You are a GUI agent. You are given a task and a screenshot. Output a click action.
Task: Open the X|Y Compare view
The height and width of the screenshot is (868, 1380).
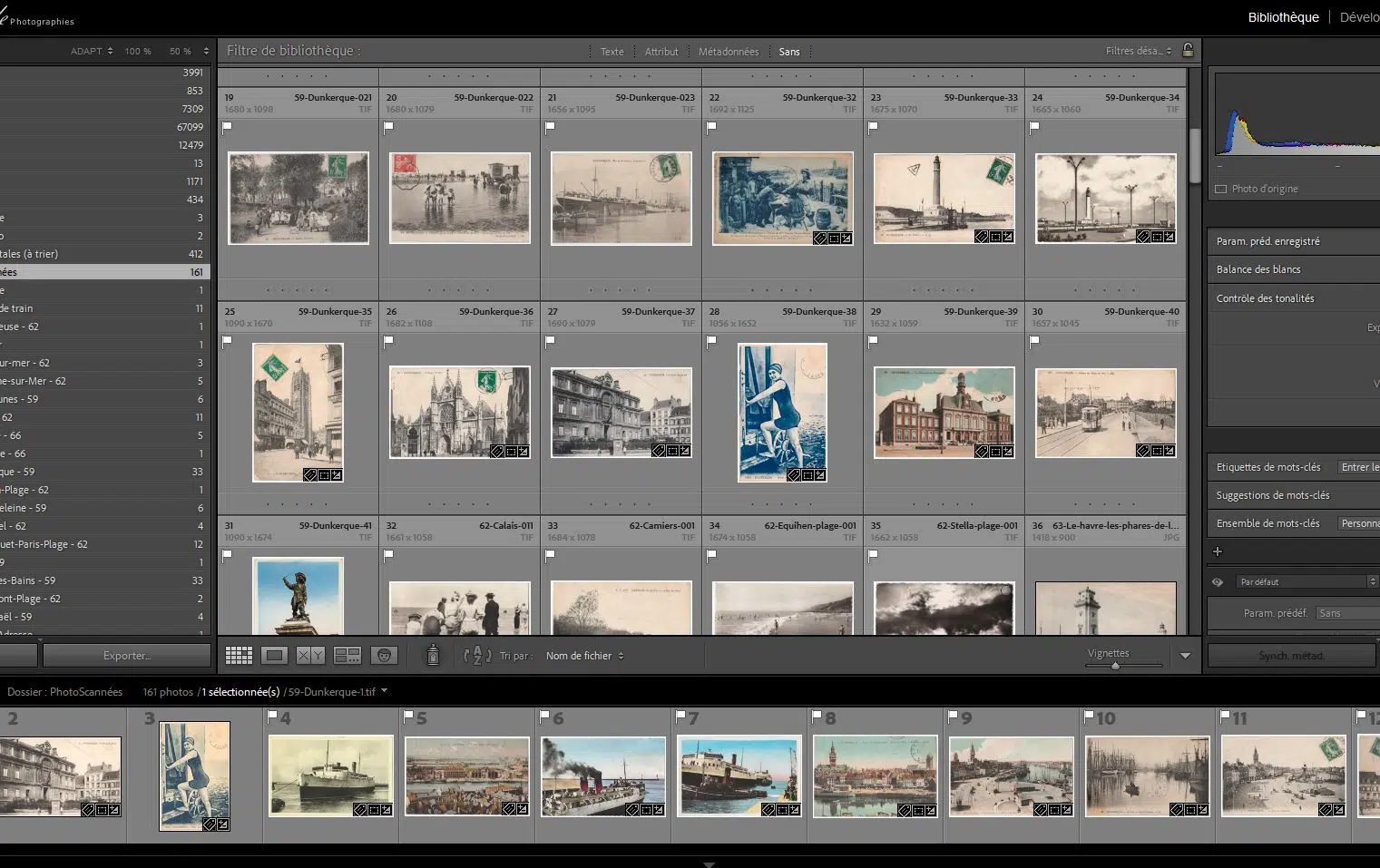click(310, 655)
